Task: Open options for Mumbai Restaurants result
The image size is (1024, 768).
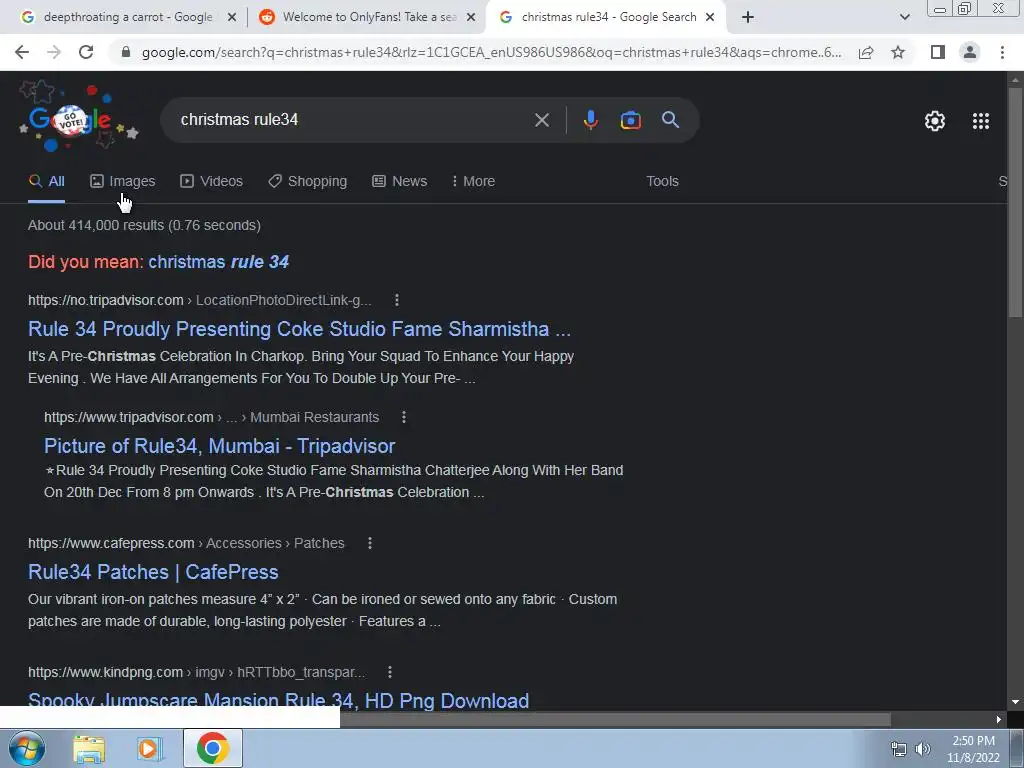Action: (x=404, y=417)
